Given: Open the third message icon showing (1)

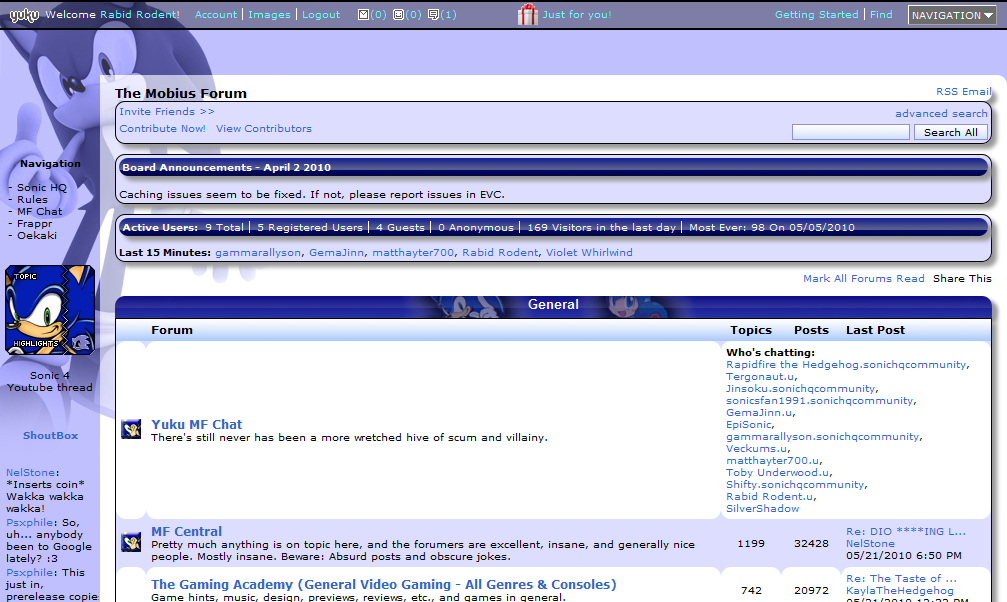Looking at the screenshot, I should coord(433,15).
